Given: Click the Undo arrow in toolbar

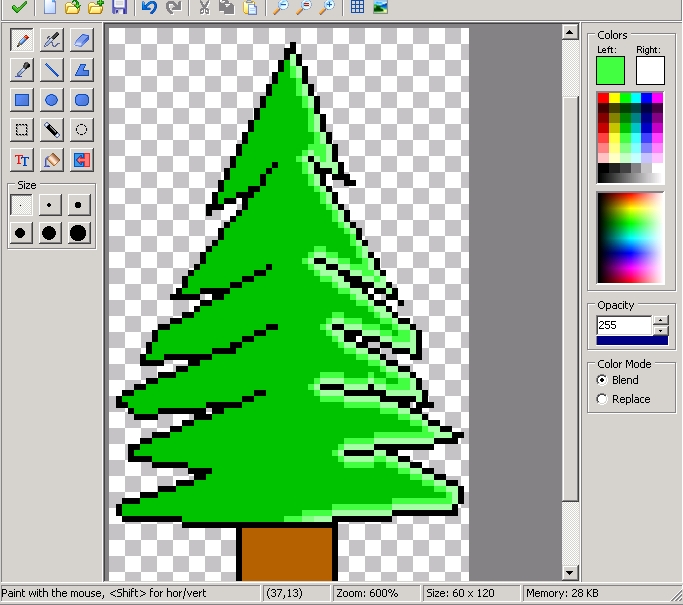Looking at the screenshot, I should (149, 8).
